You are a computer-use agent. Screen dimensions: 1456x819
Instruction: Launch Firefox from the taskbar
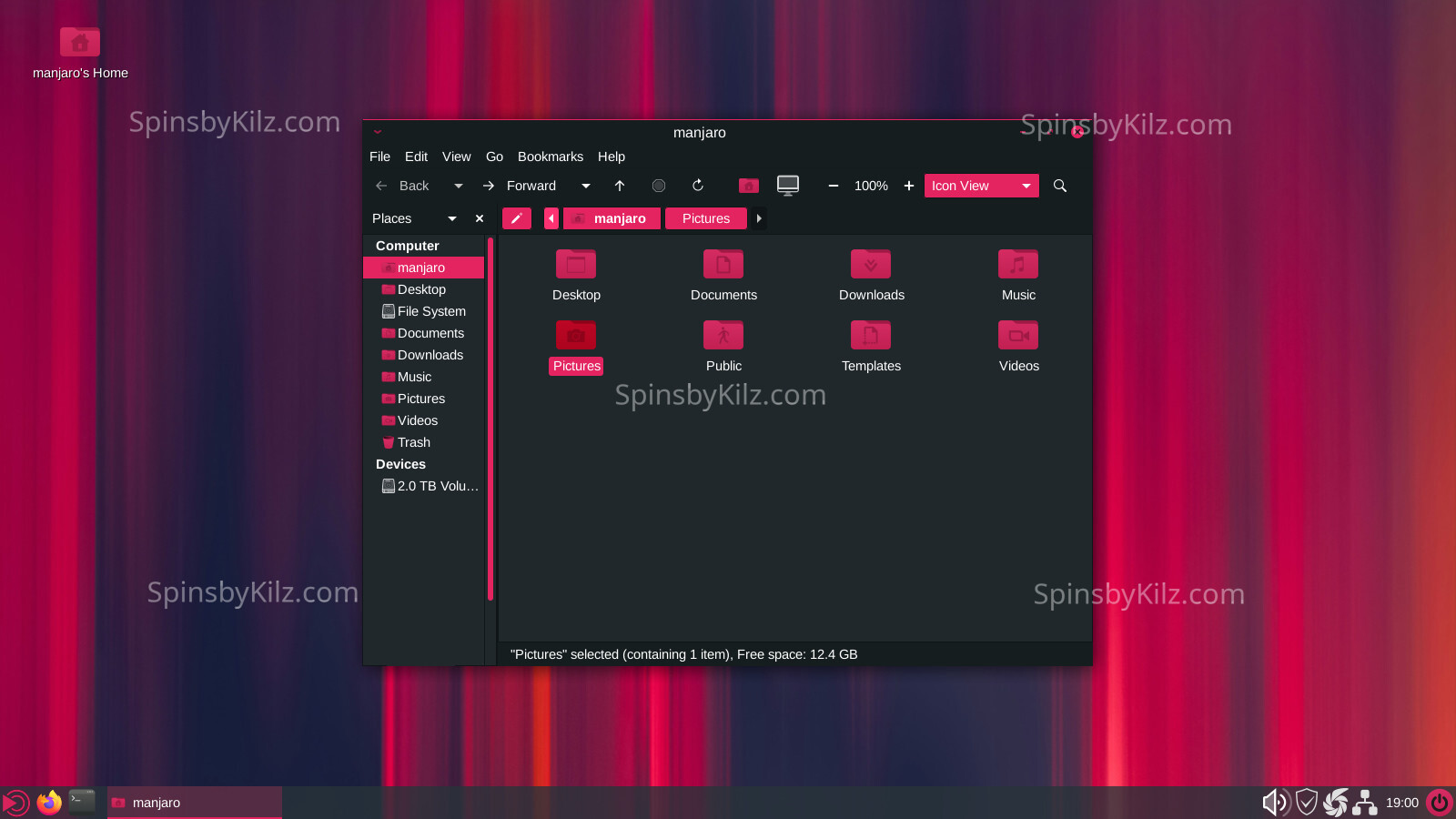(49, 803)
